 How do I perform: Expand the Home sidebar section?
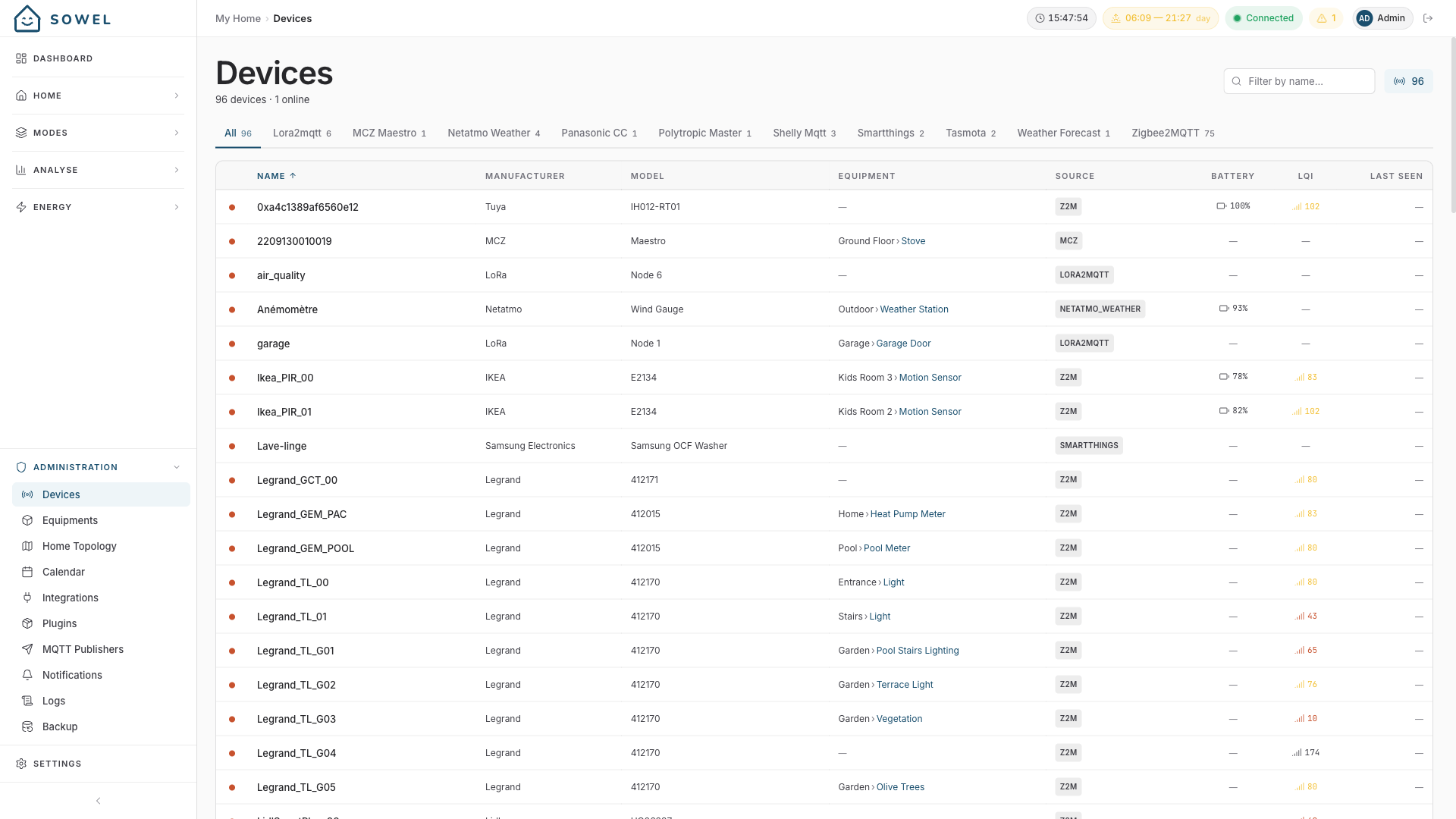coord(98,96)
